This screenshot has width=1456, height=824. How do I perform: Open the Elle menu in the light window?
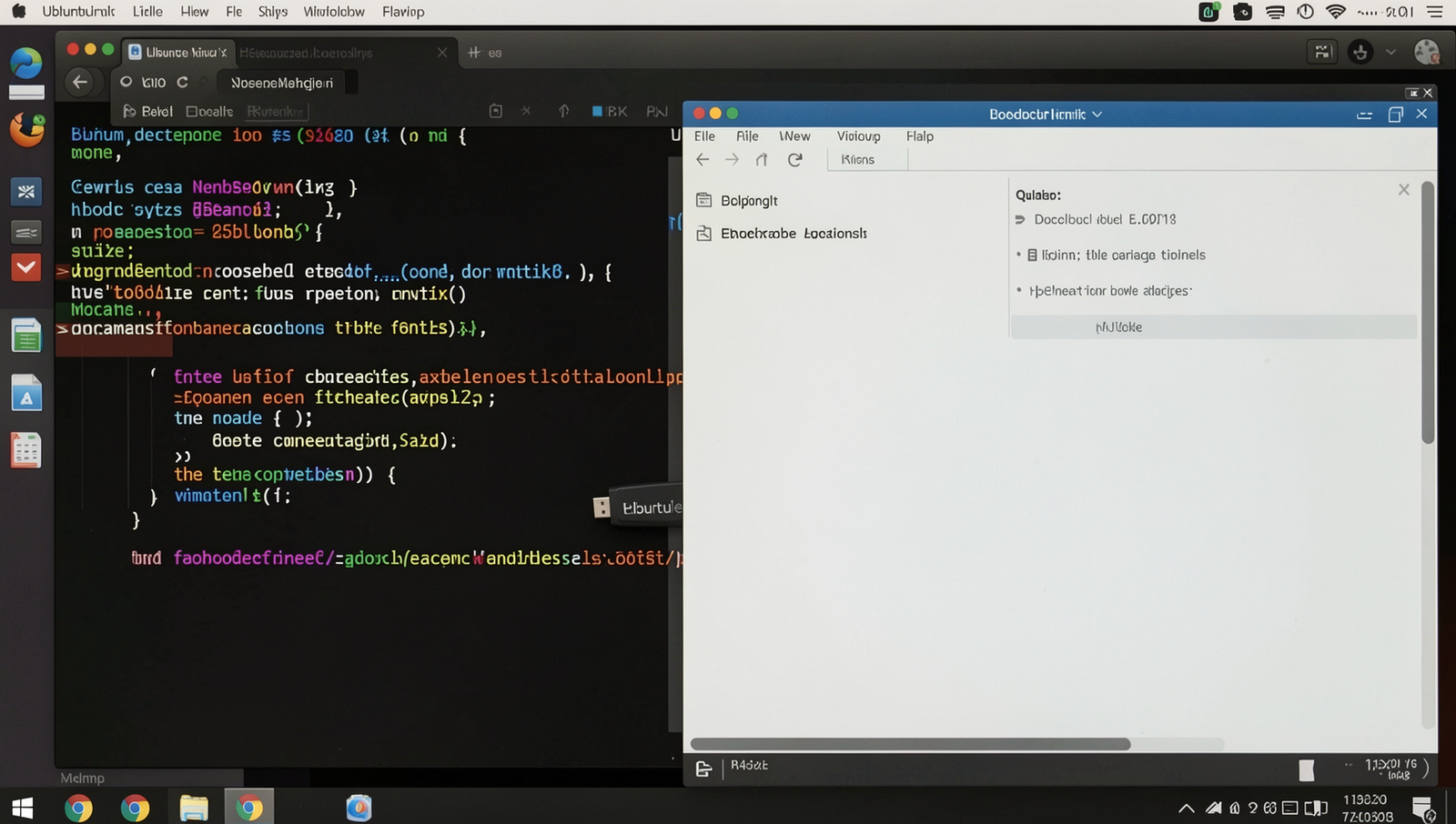coord(704,136)
